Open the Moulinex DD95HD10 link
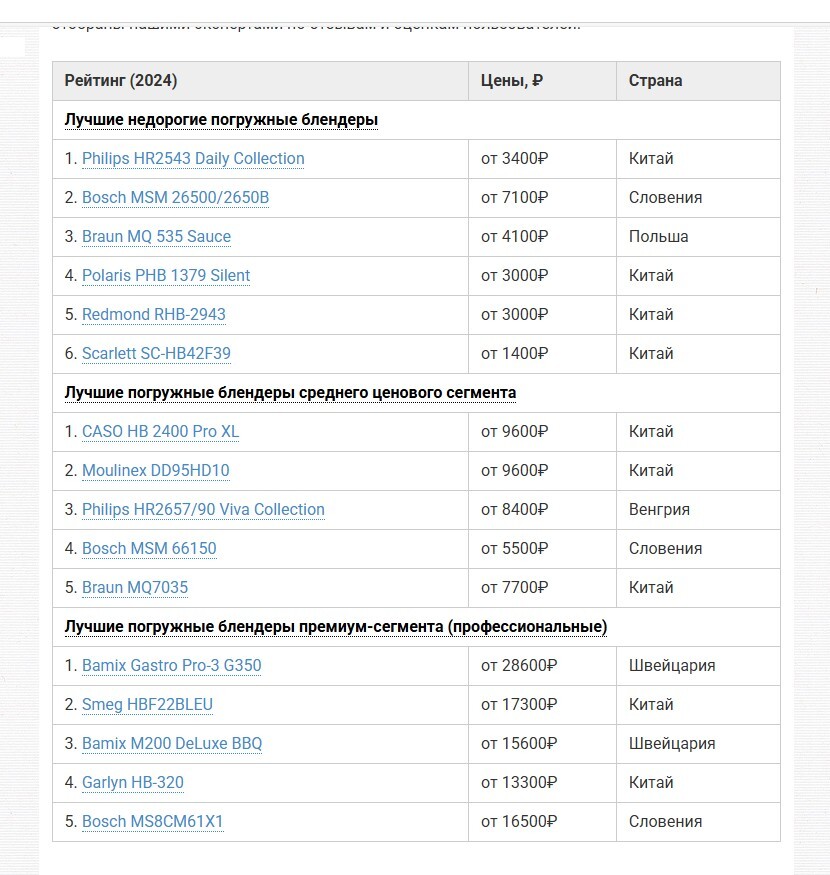This screenshot has height=875, width=830. [156, 470]
